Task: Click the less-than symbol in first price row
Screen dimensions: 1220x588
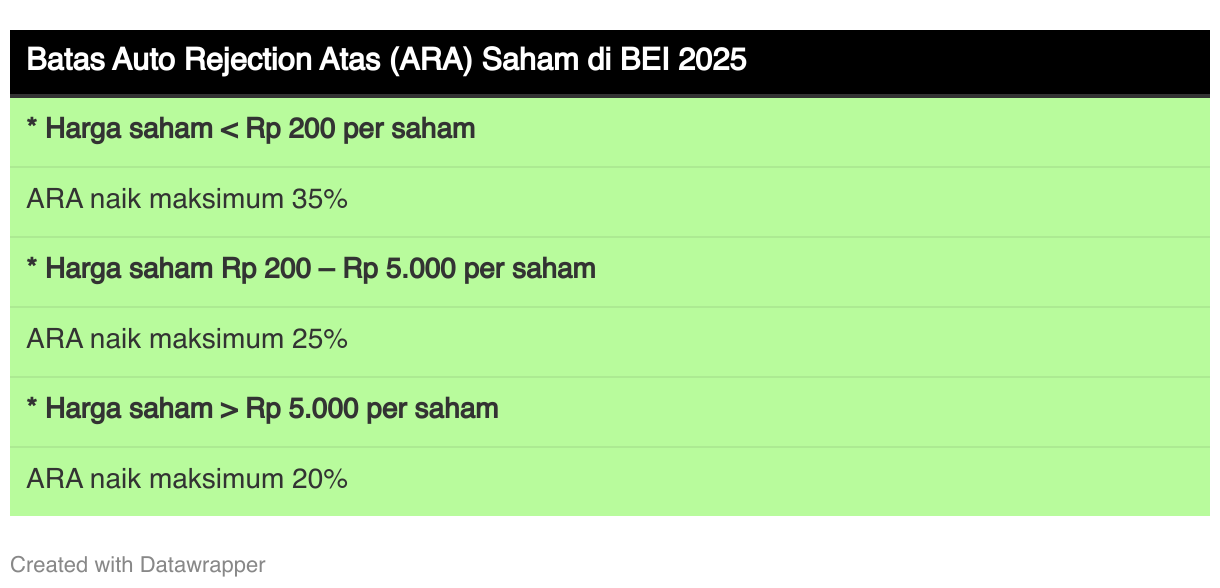Action: click(x=229, y=130)
